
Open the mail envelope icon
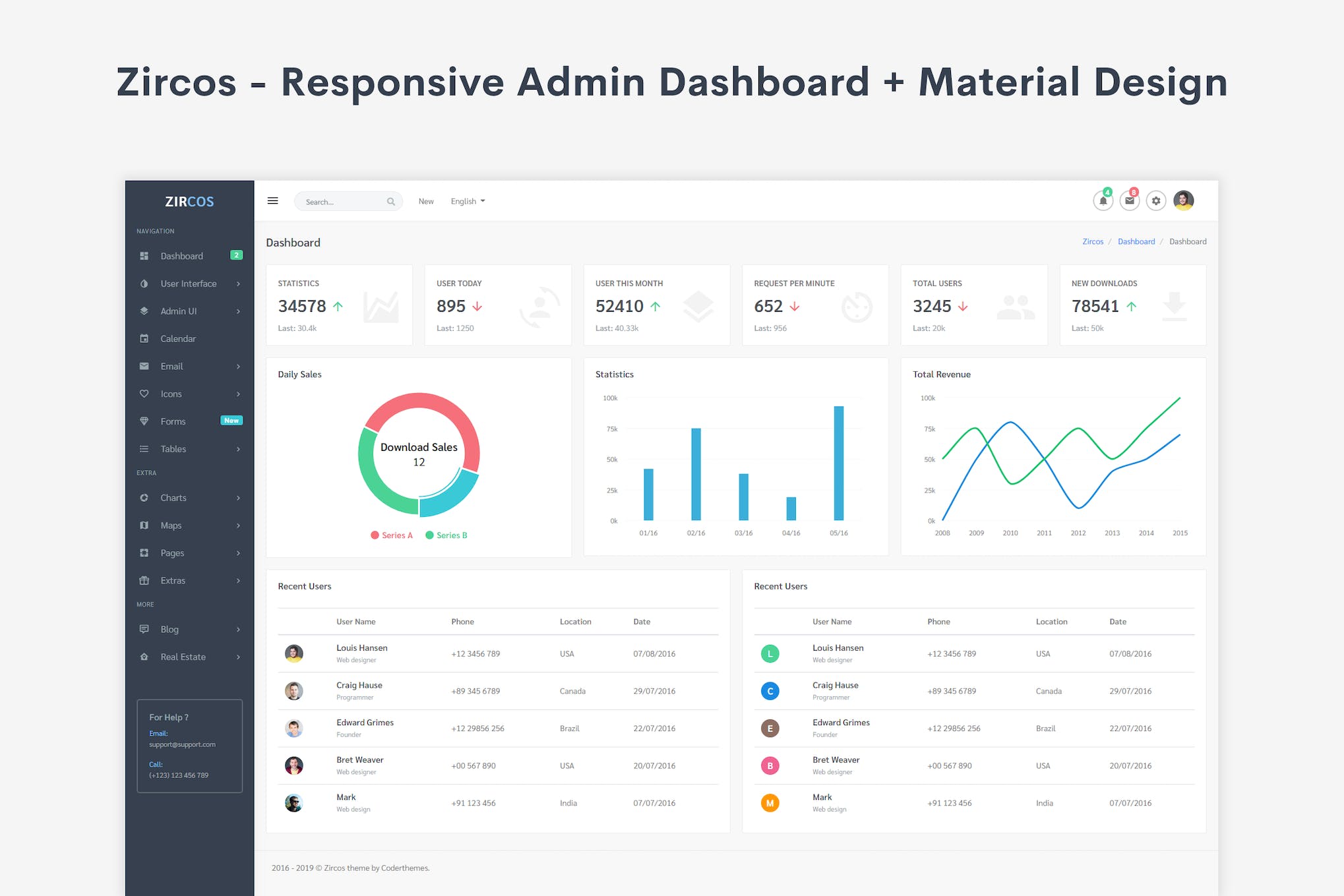(x=1129, y=201)
